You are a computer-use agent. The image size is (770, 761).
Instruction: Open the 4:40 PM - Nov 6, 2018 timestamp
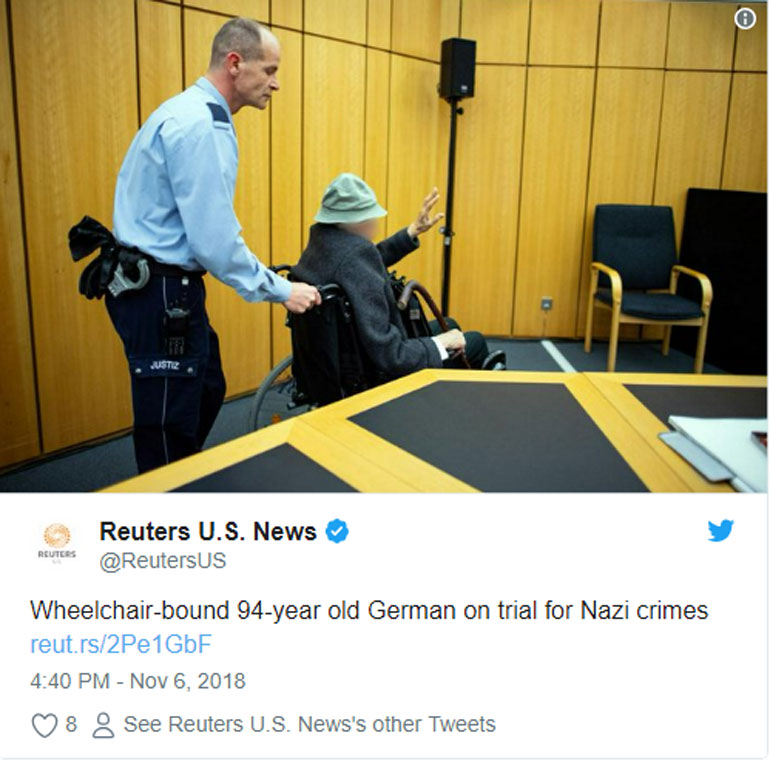138,681
